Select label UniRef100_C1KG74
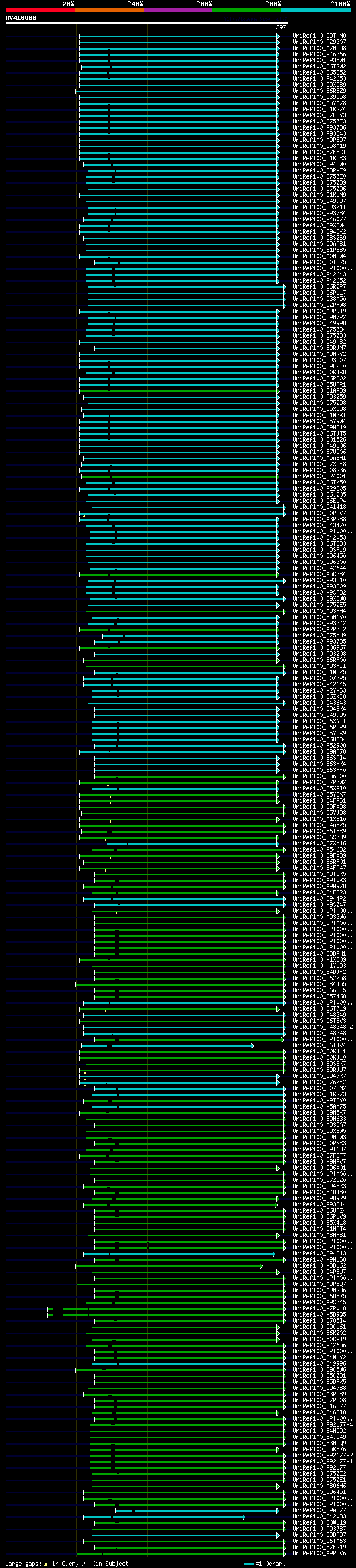 click(319, 110)
